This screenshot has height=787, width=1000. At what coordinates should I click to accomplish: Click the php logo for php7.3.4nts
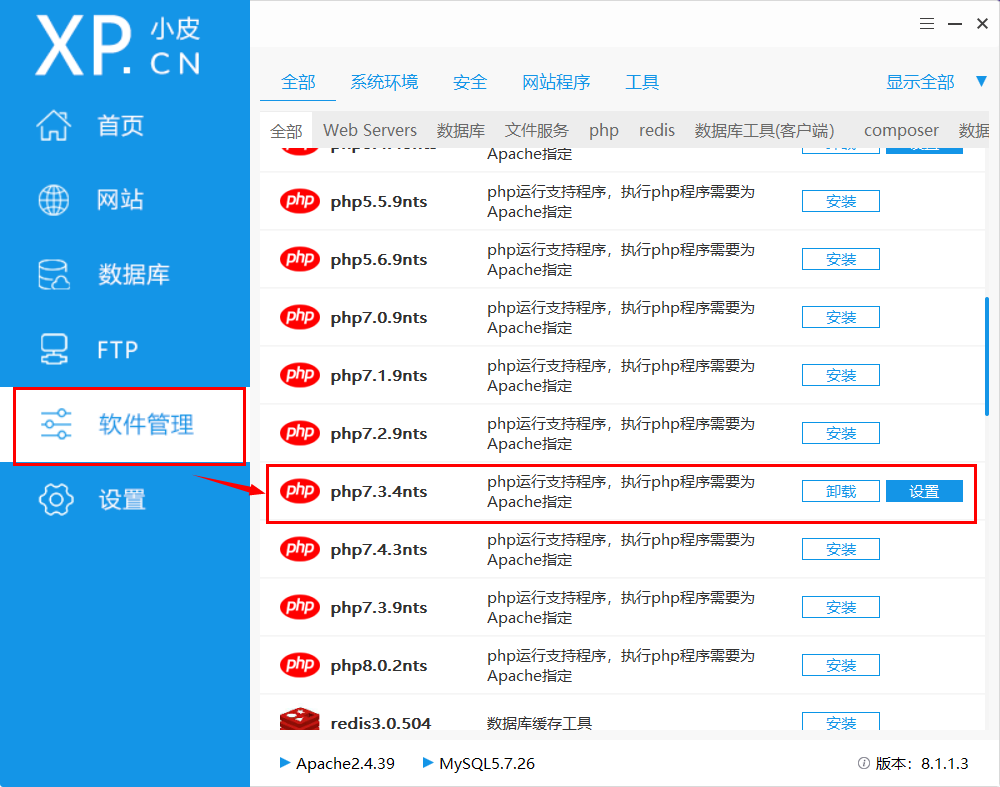[300, 491]
